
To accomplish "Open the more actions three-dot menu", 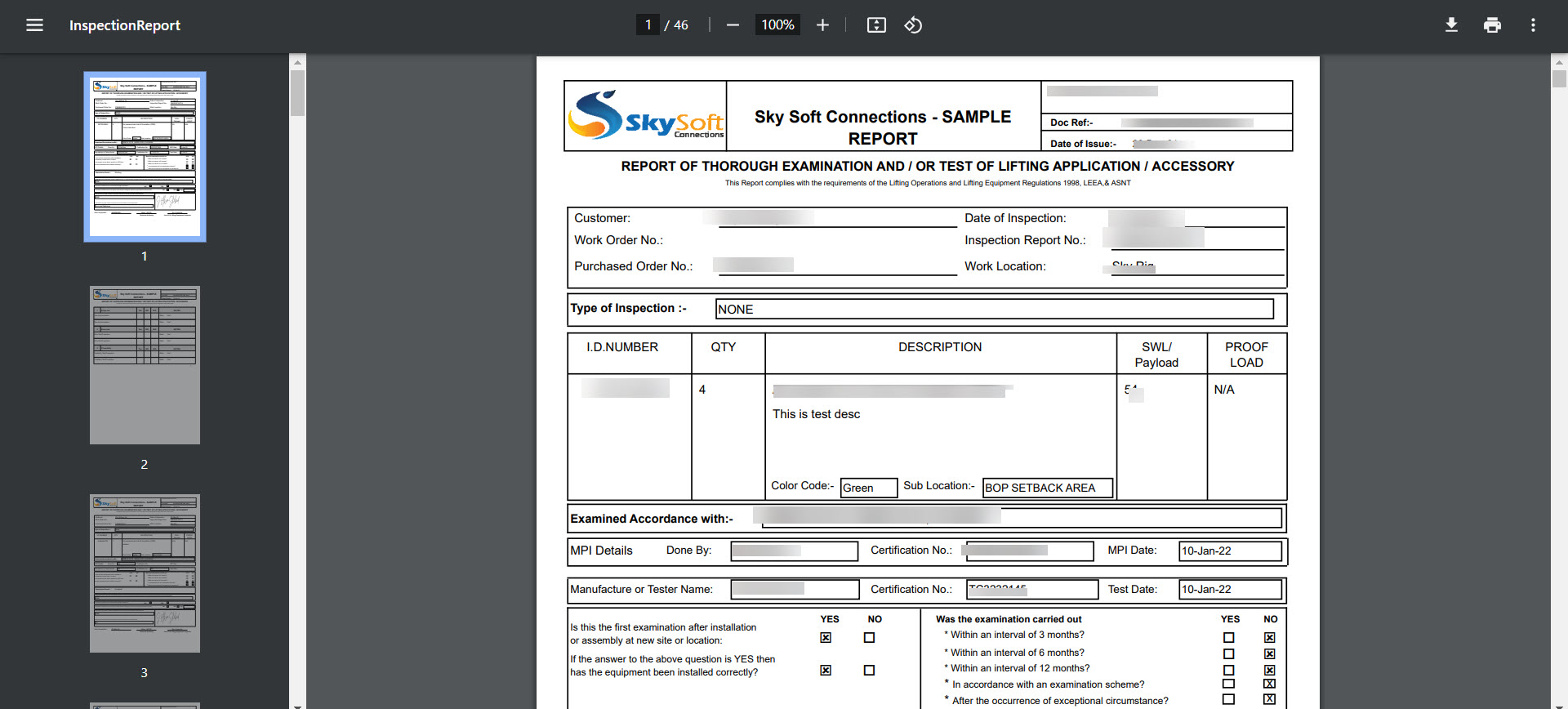I will point(1533,25).
